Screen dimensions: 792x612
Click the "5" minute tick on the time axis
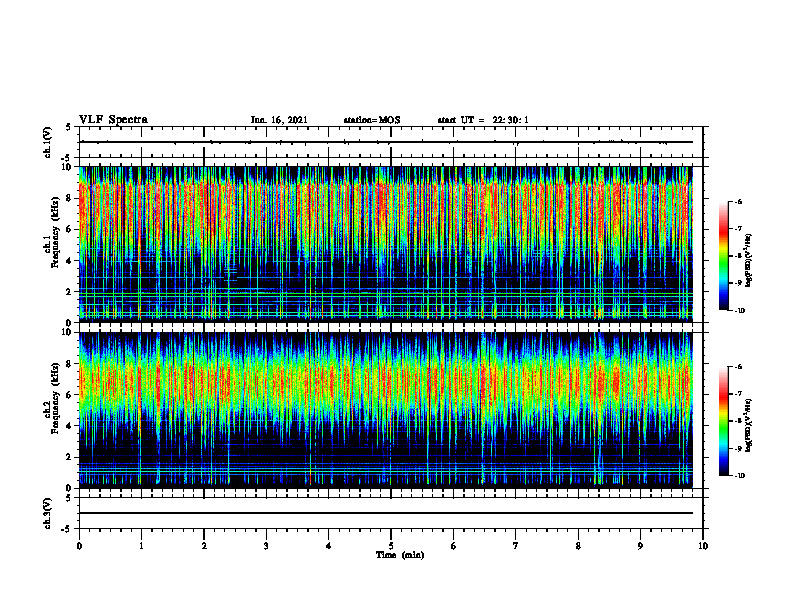(391, 546)
